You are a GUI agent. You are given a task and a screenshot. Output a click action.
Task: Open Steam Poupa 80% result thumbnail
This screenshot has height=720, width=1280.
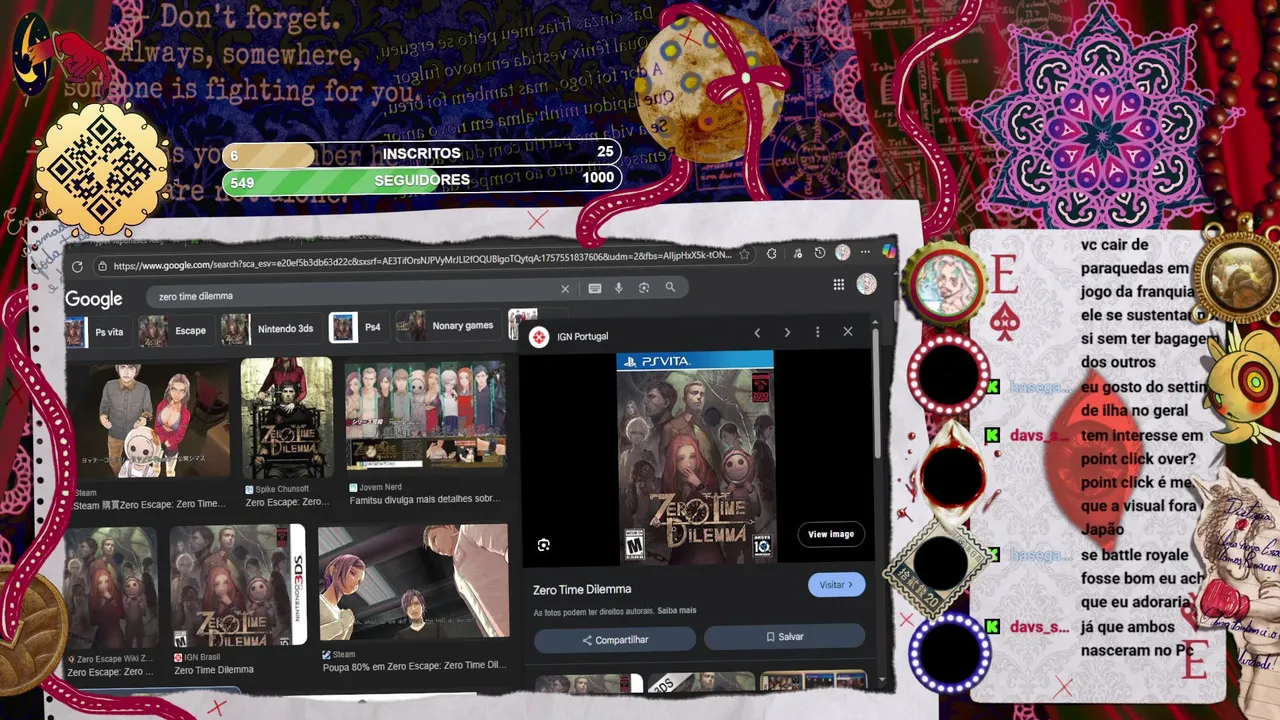(413, 584)
